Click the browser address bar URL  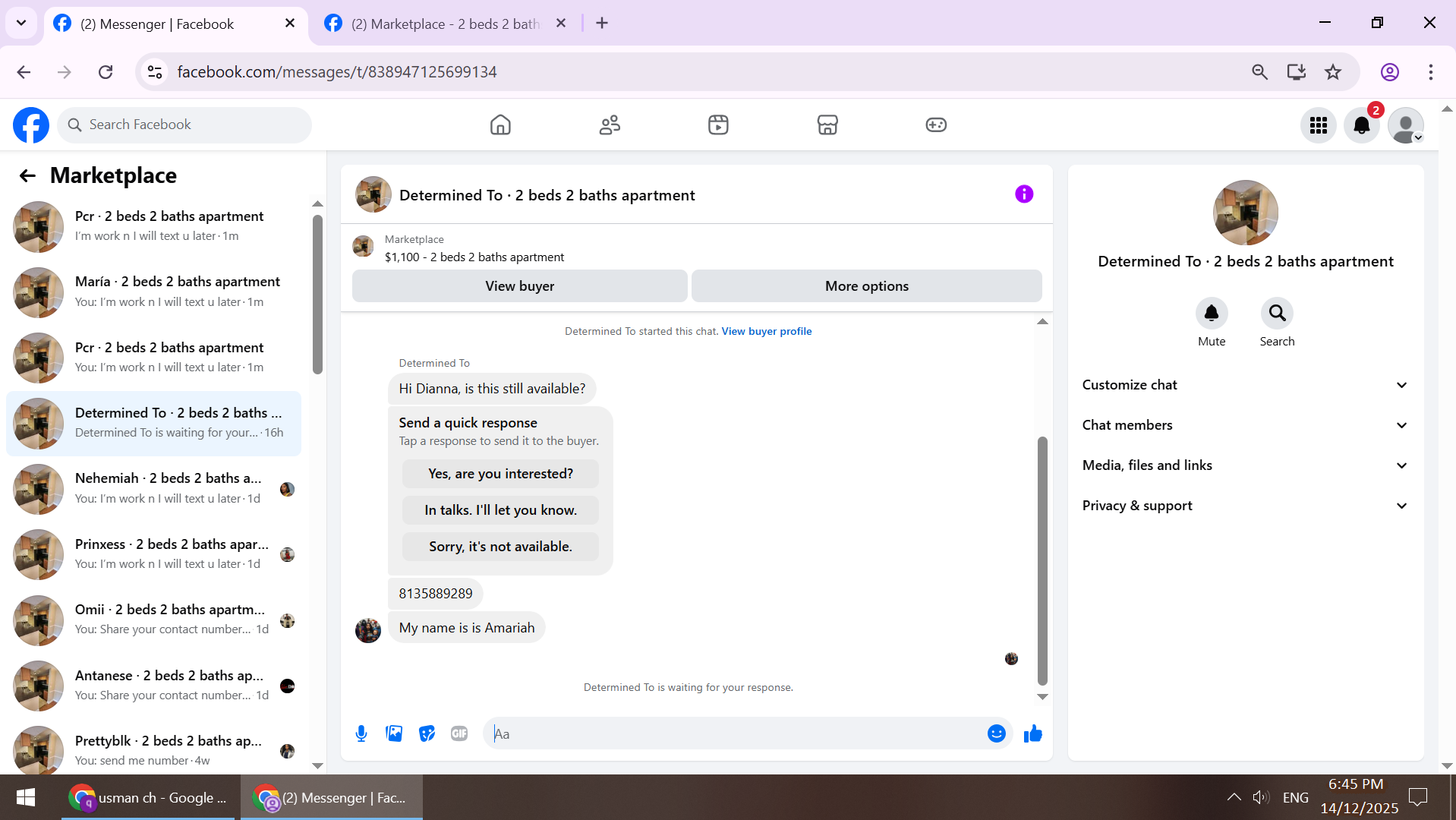pos(336,72)
